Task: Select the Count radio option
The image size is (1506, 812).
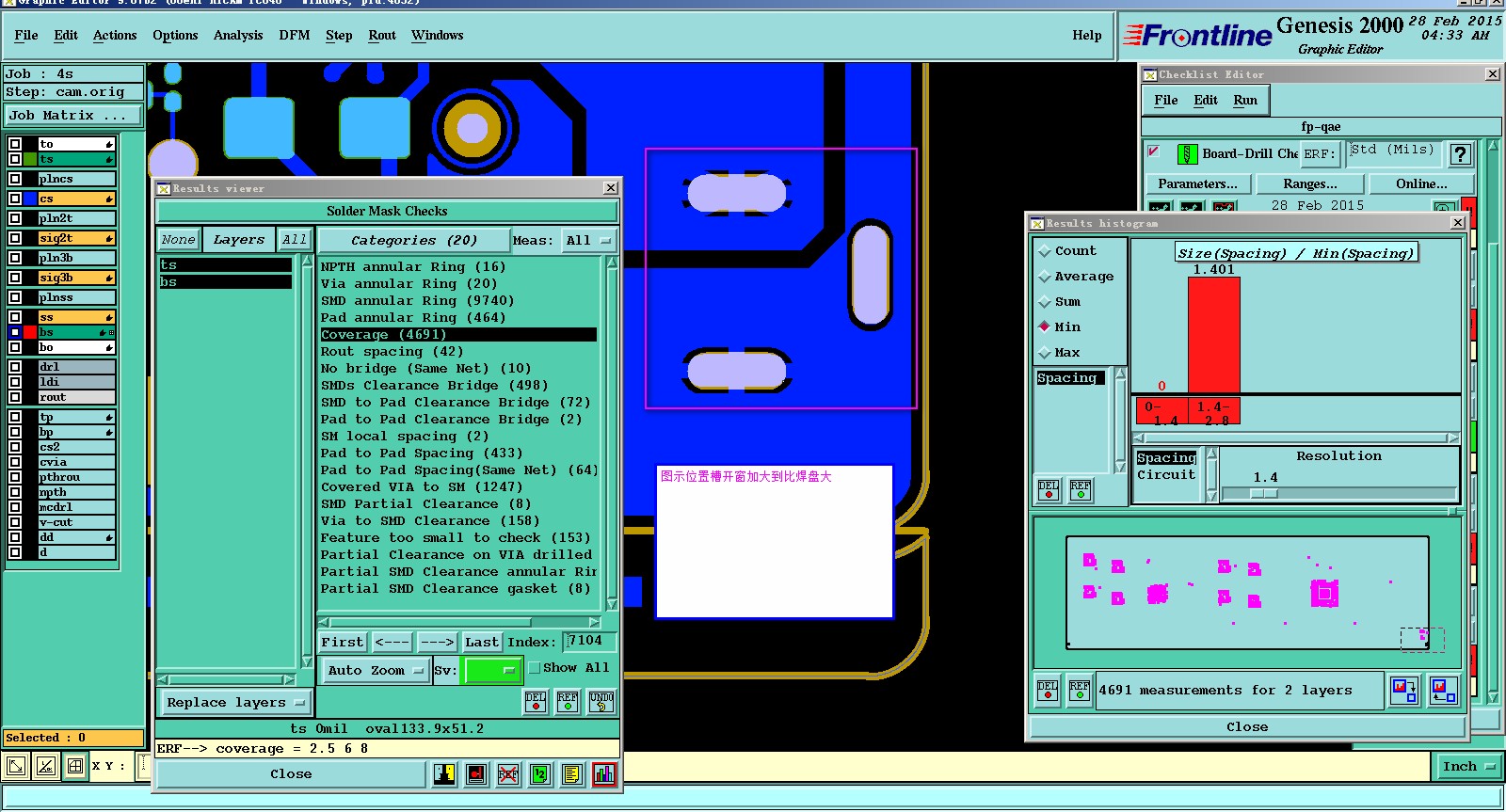Action: point(1044,251)
